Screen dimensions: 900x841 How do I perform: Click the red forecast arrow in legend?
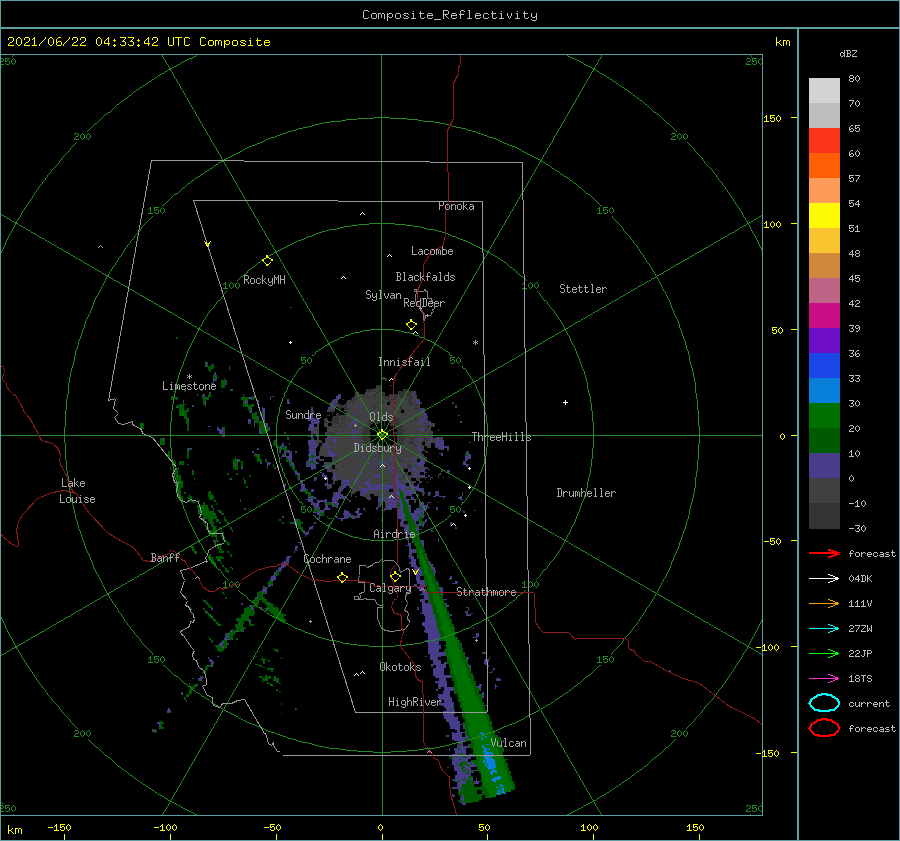tap(824, 553)
